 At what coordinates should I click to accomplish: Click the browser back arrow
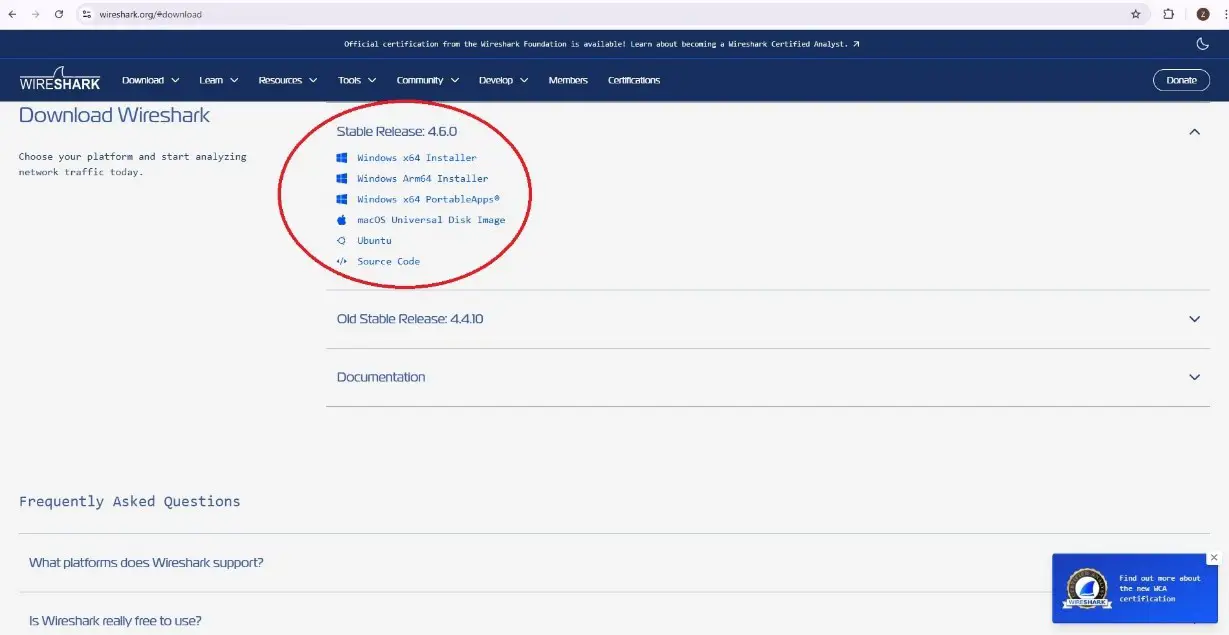coord(12,14)
